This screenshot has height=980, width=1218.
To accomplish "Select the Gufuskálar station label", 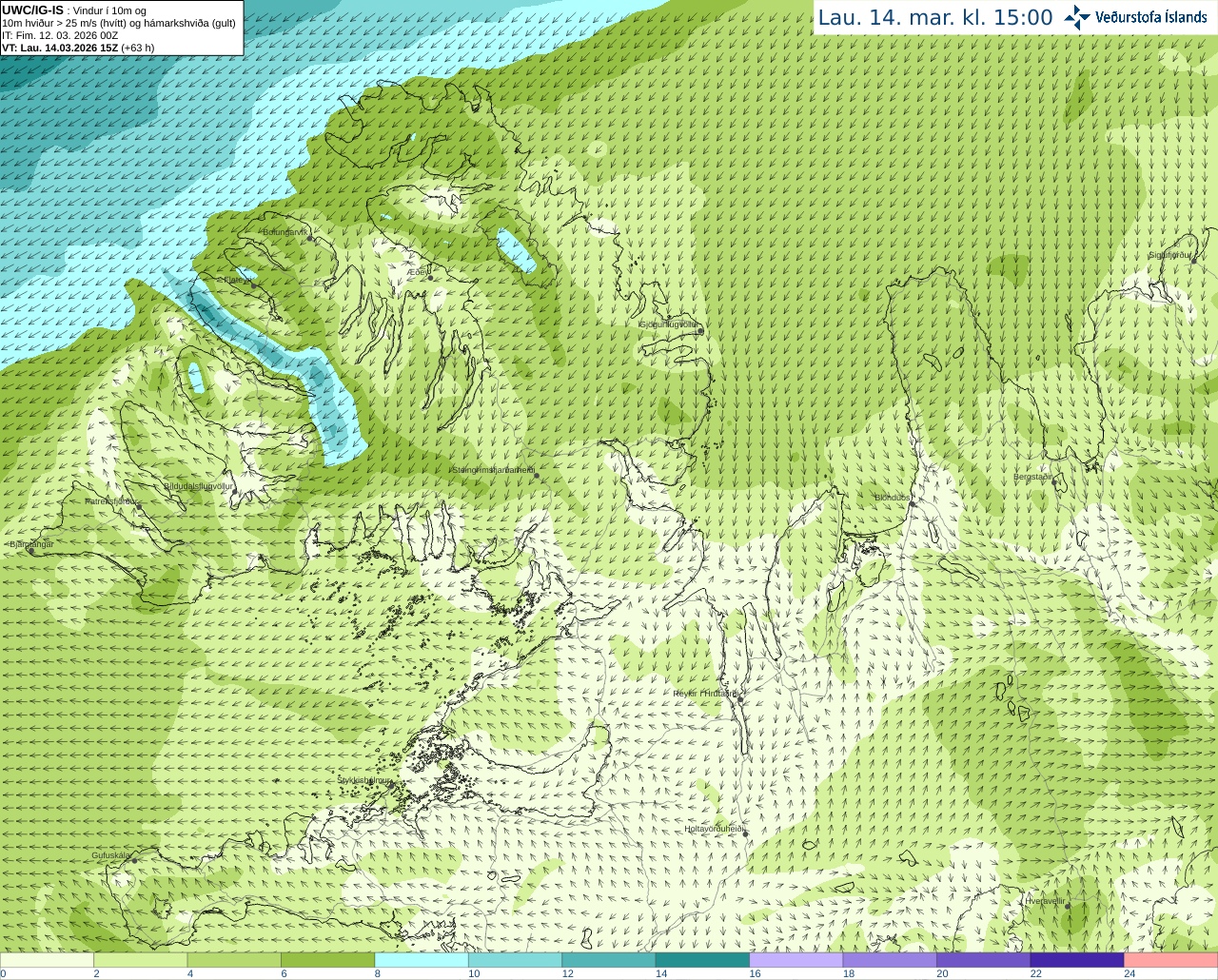I will coord(110,855).
